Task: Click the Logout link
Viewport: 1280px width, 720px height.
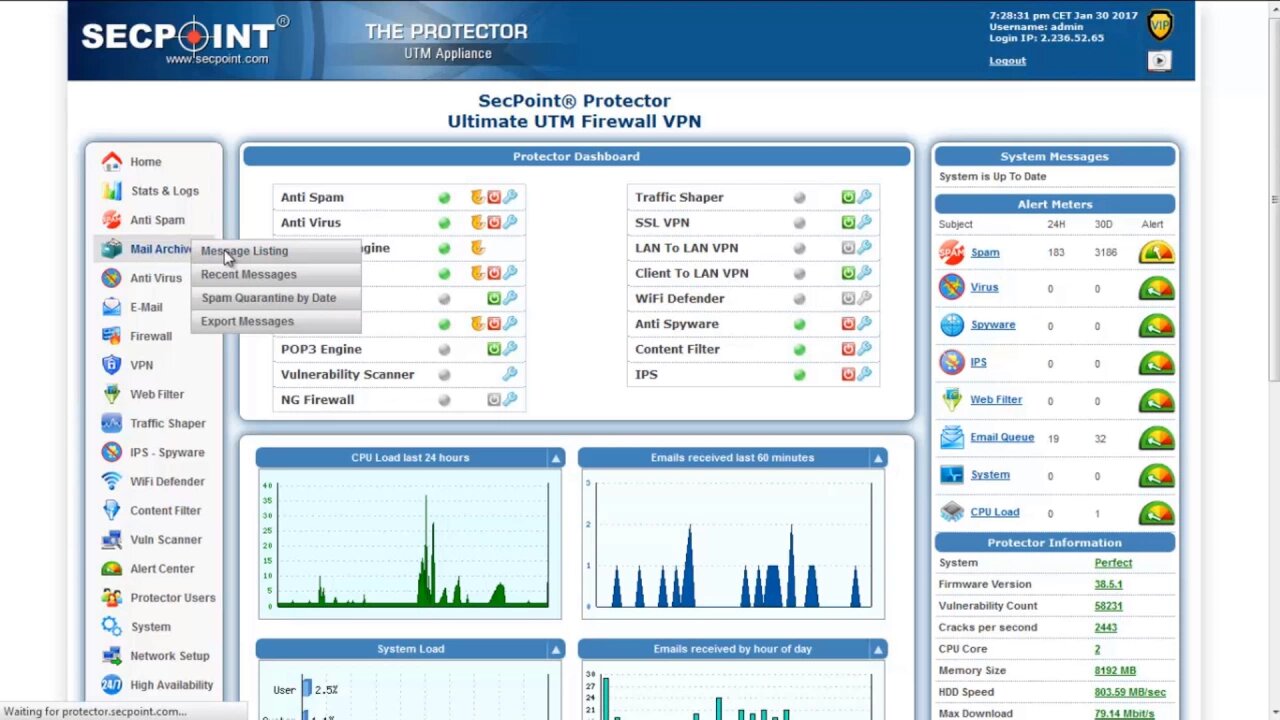Action: coord(1007,61)
